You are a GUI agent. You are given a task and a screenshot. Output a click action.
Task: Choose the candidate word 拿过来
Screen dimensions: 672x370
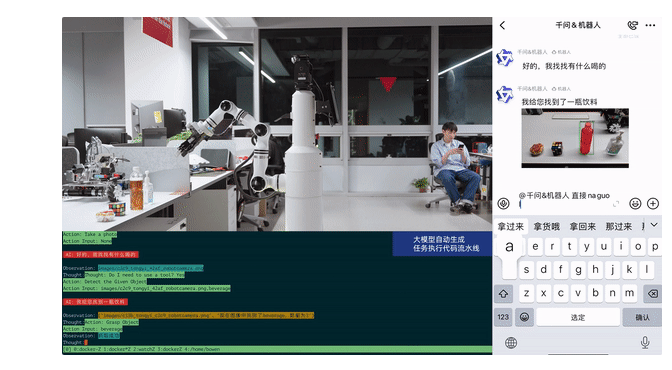[510, 227]
